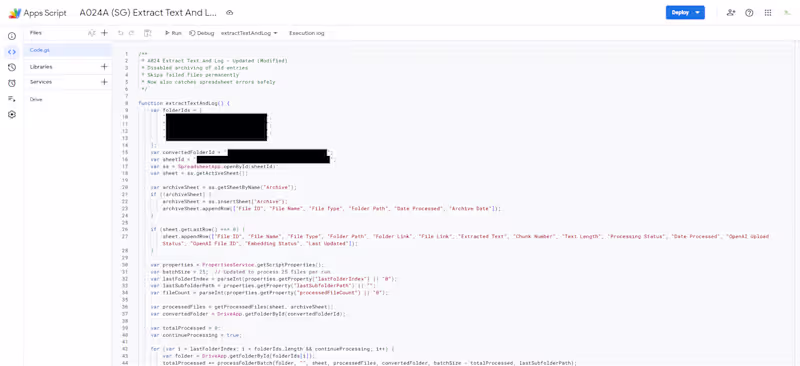This screenshot has width=800, height=366.
Task: Place cursor on 'function extractTextAndLog()' line
Action: pos(184,103)
